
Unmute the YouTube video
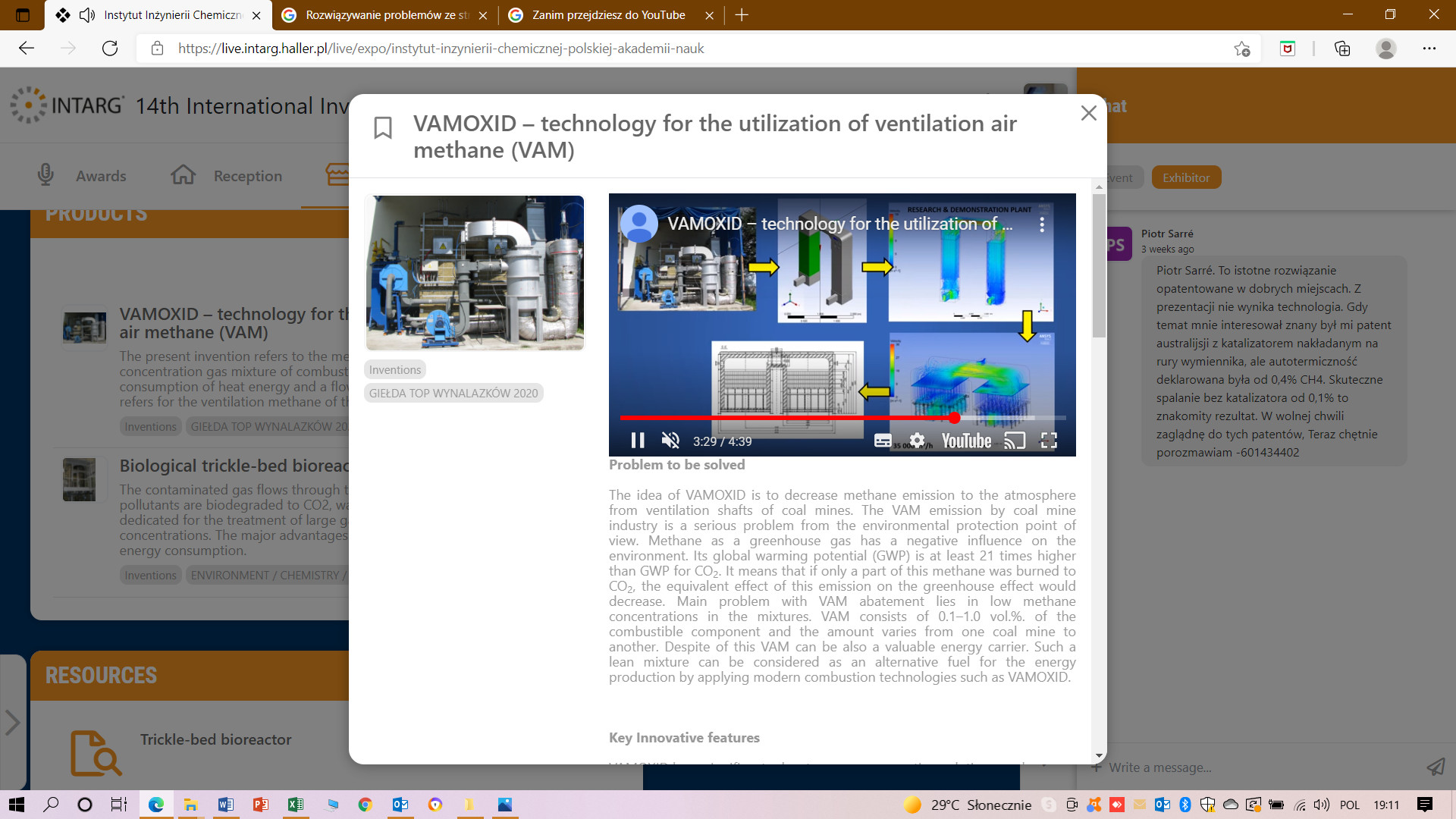click(x=670, y=441)
